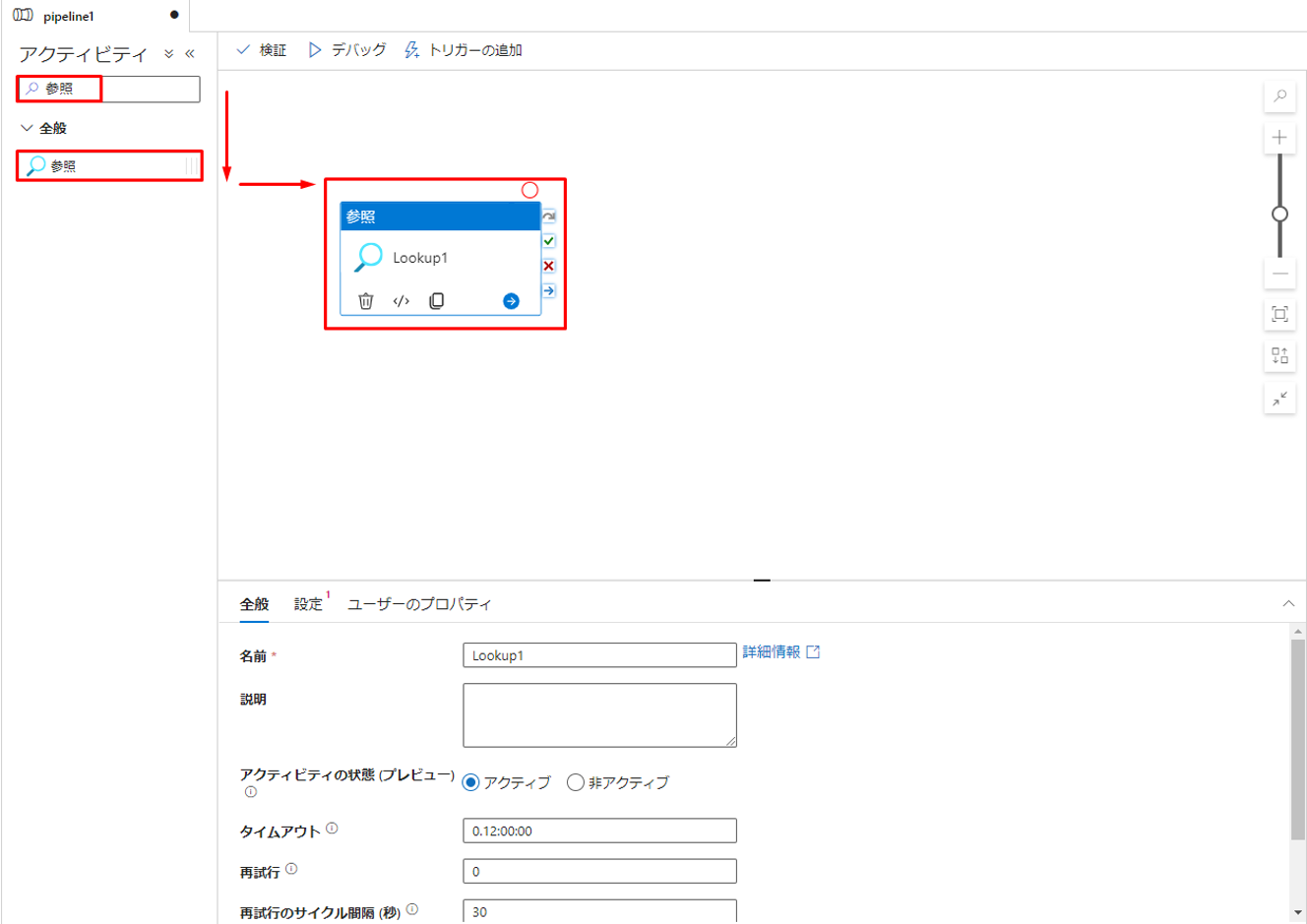Click the auto-align layout icon
The height and width of the screenshot is (924, 1307).
coord(1279,355)
